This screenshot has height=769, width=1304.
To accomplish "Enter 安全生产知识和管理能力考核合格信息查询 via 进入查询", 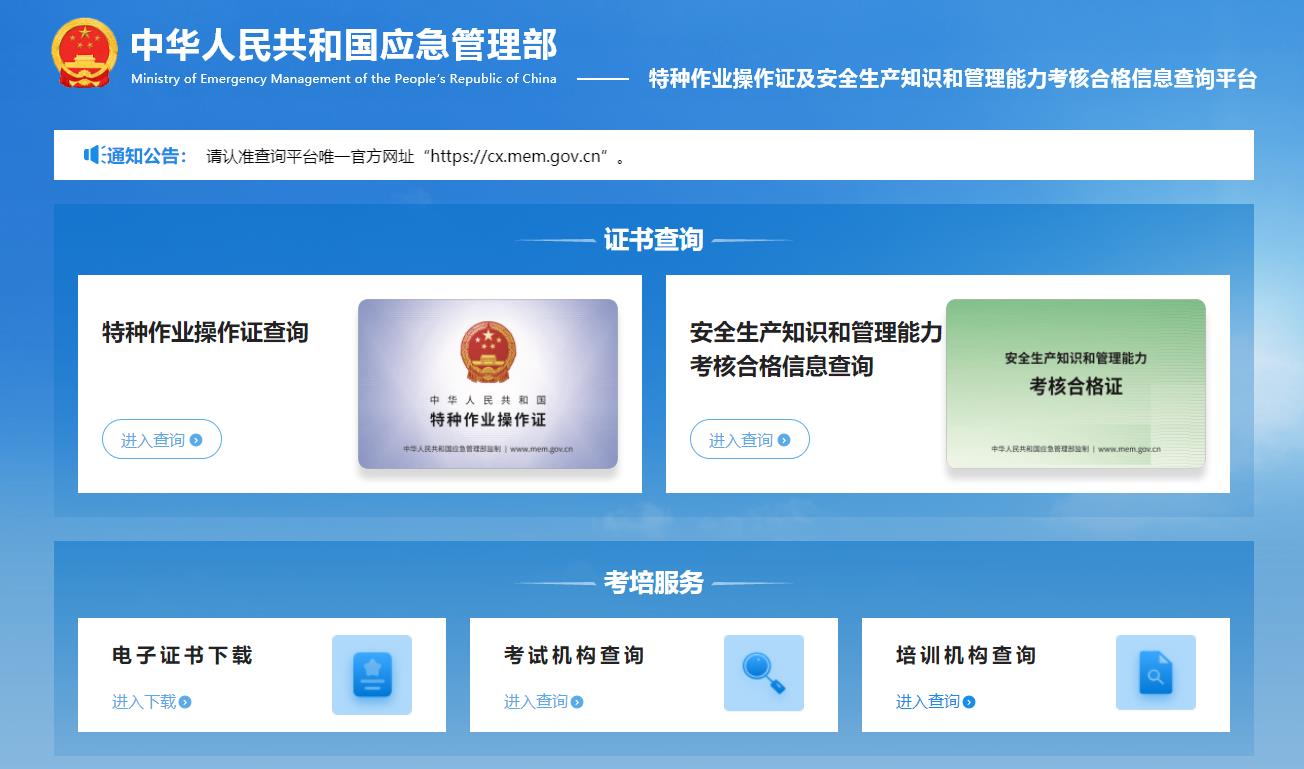I will coord(749,439).
